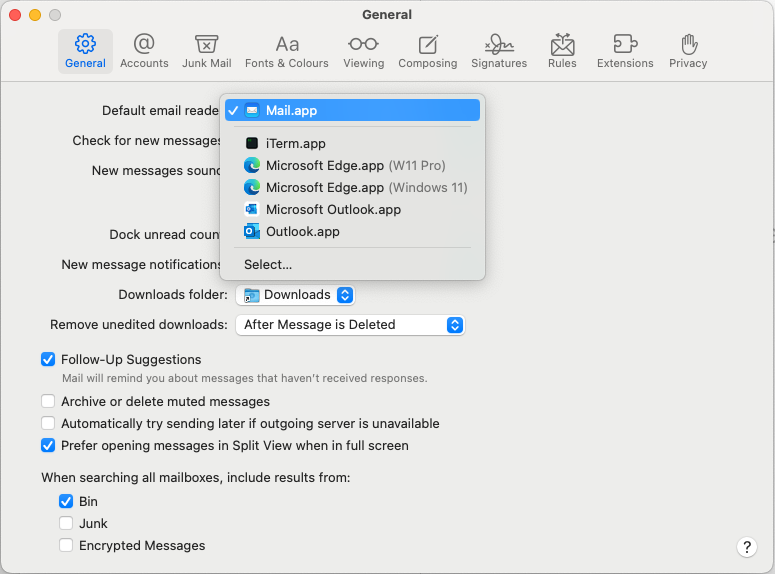The image size is (775, 574).
Task: Expand the Downloads folder dropdown
Action: click(x=295, y=295)
